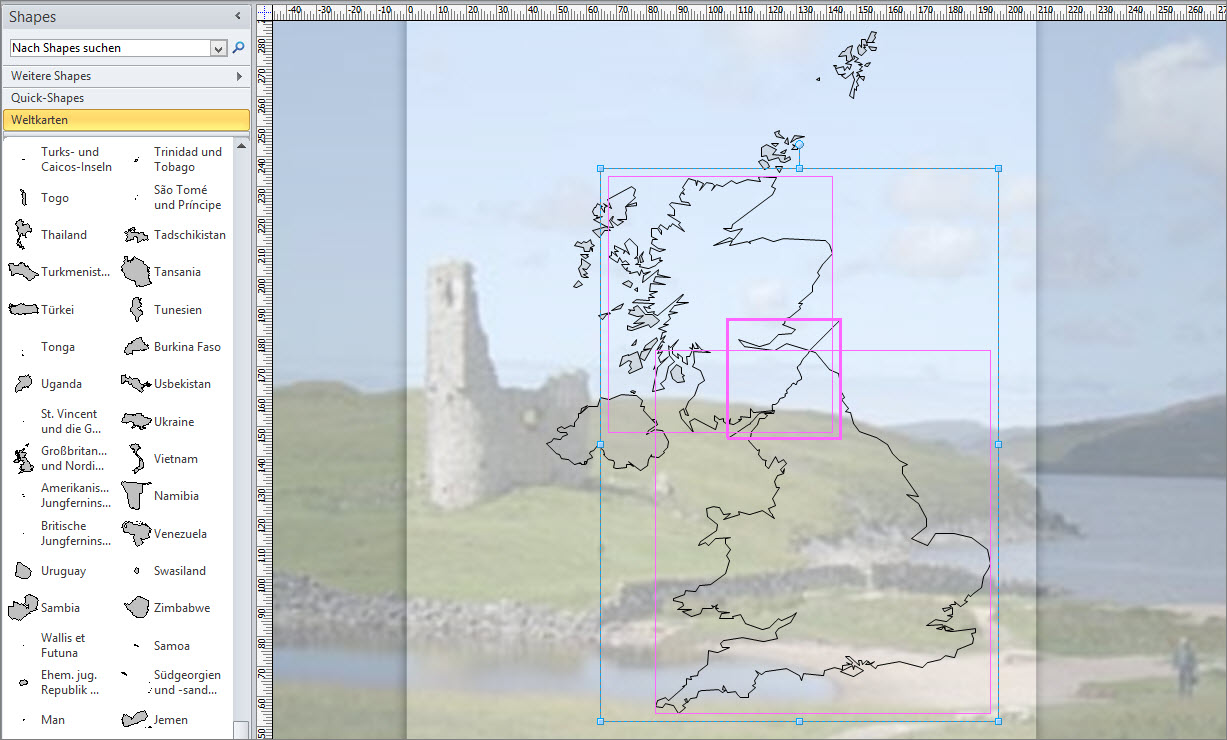The image size is (1227, 740).
Task: Expand the Weitere Shapes submenu
Action: (239, 76)
